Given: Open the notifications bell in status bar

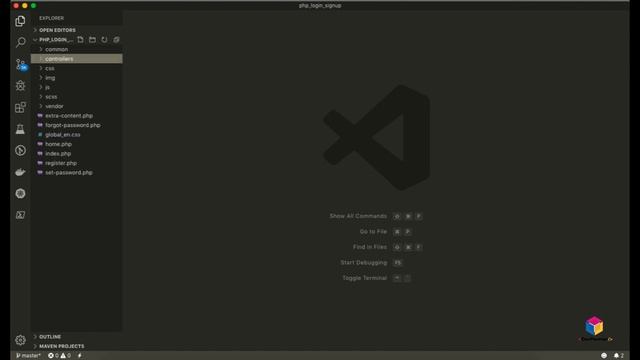Looking at the screenshot, I should click(618, 356).
